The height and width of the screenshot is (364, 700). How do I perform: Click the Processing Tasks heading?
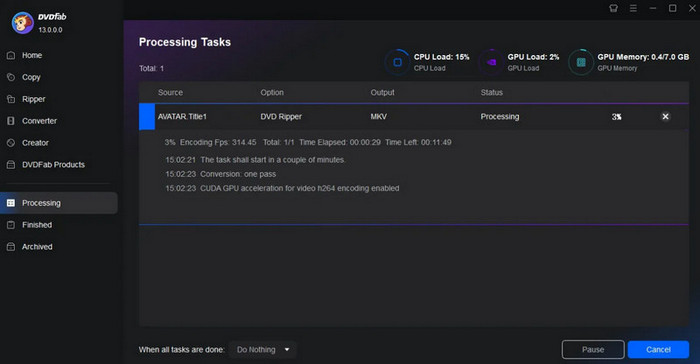point(185,42)
